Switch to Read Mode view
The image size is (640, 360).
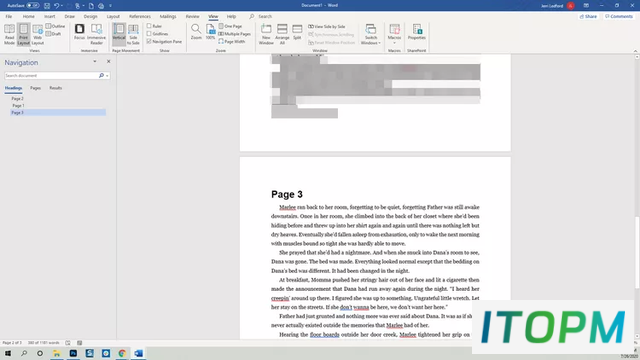click(x=9, y=34)
